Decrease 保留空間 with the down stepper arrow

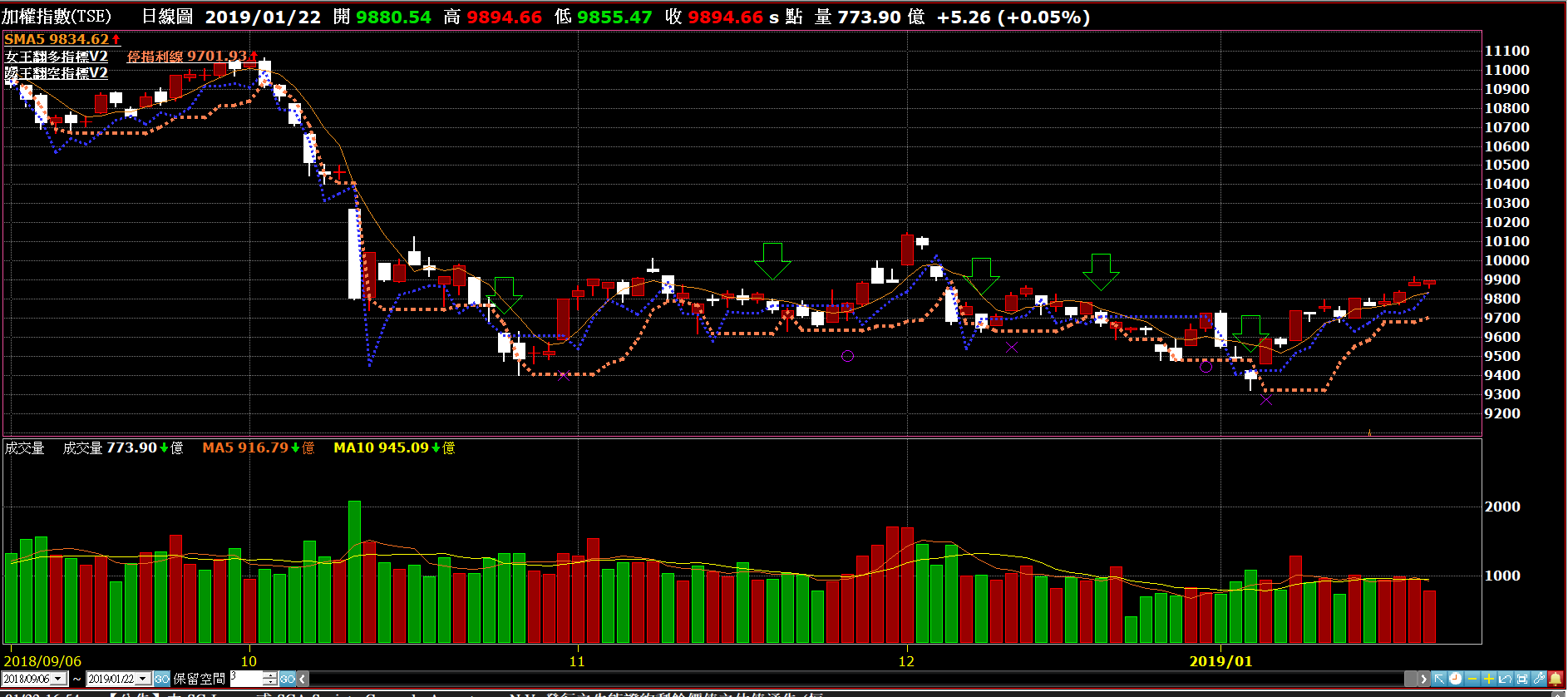click(x=269, y=683)
